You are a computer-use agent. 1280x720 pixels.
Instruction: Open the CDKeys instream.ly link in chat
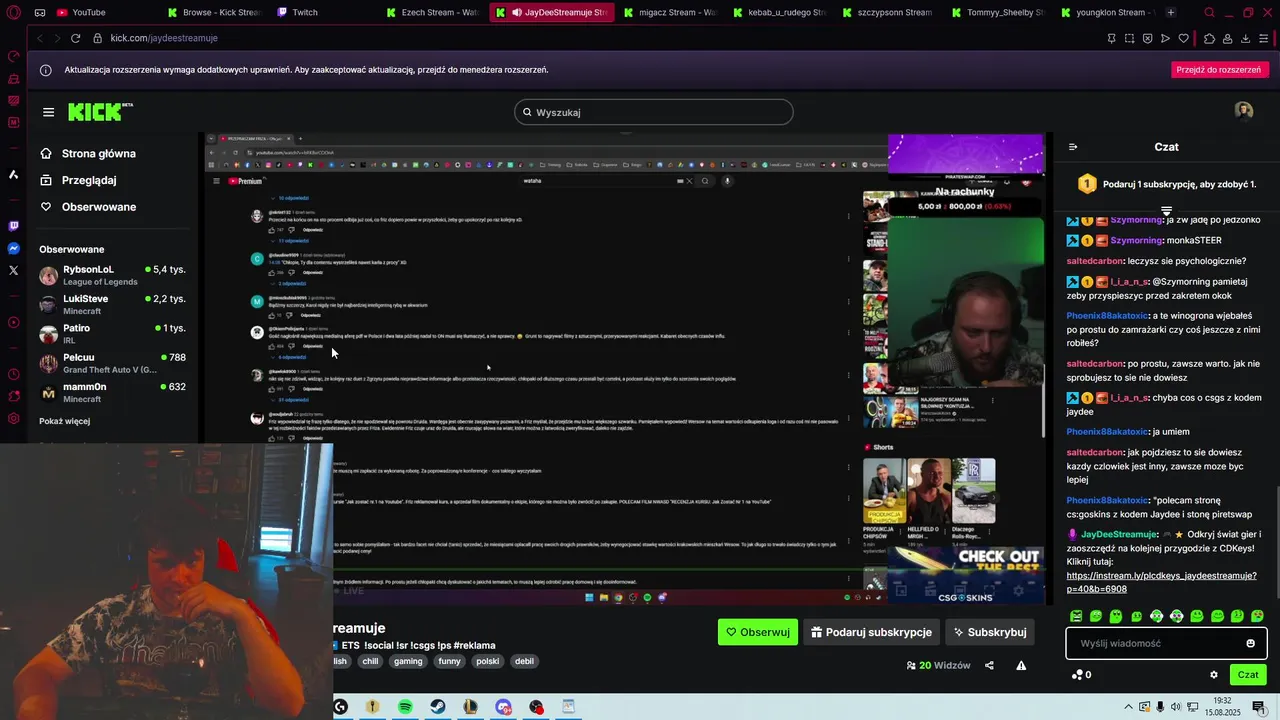click(x=1161, y=582)
